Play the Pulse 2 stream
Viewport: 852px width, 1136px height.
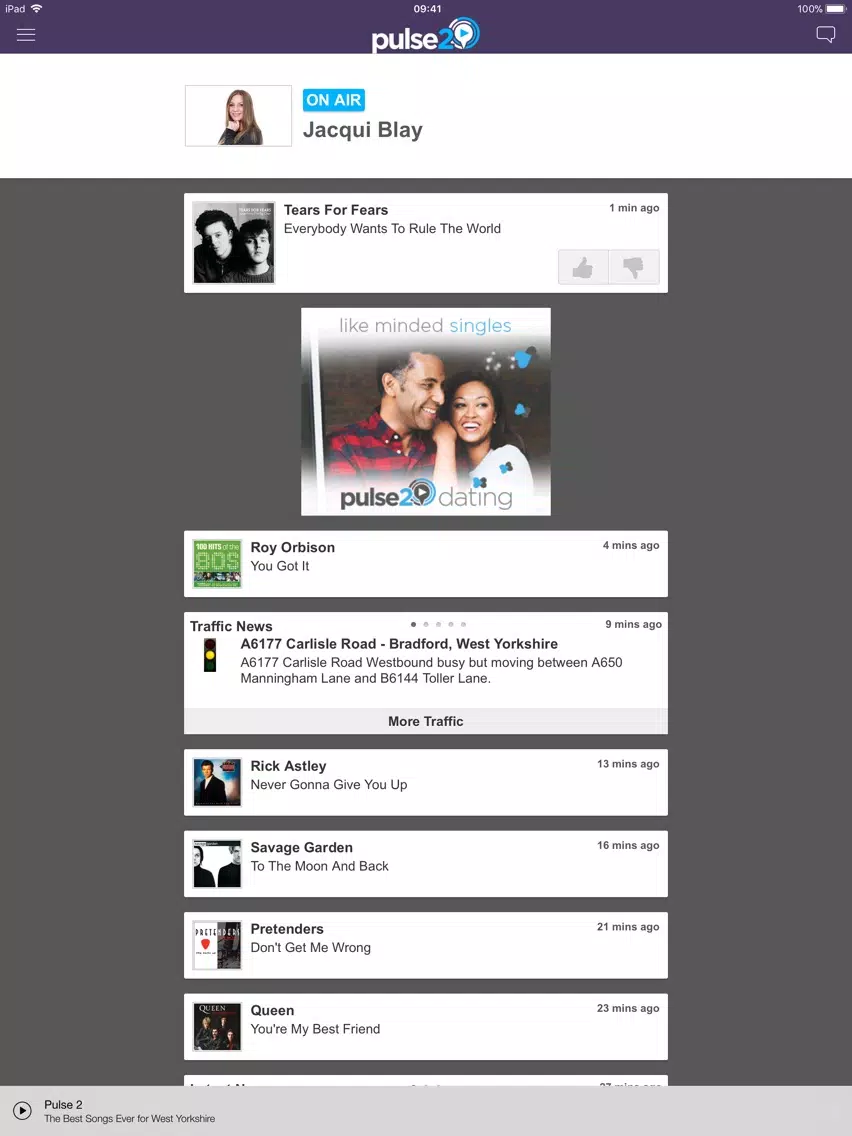click(22, 1111)
